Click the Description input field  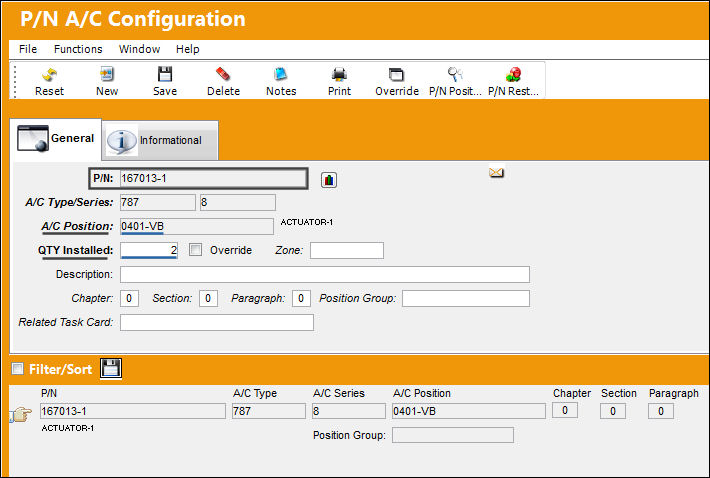pos(325,274)
